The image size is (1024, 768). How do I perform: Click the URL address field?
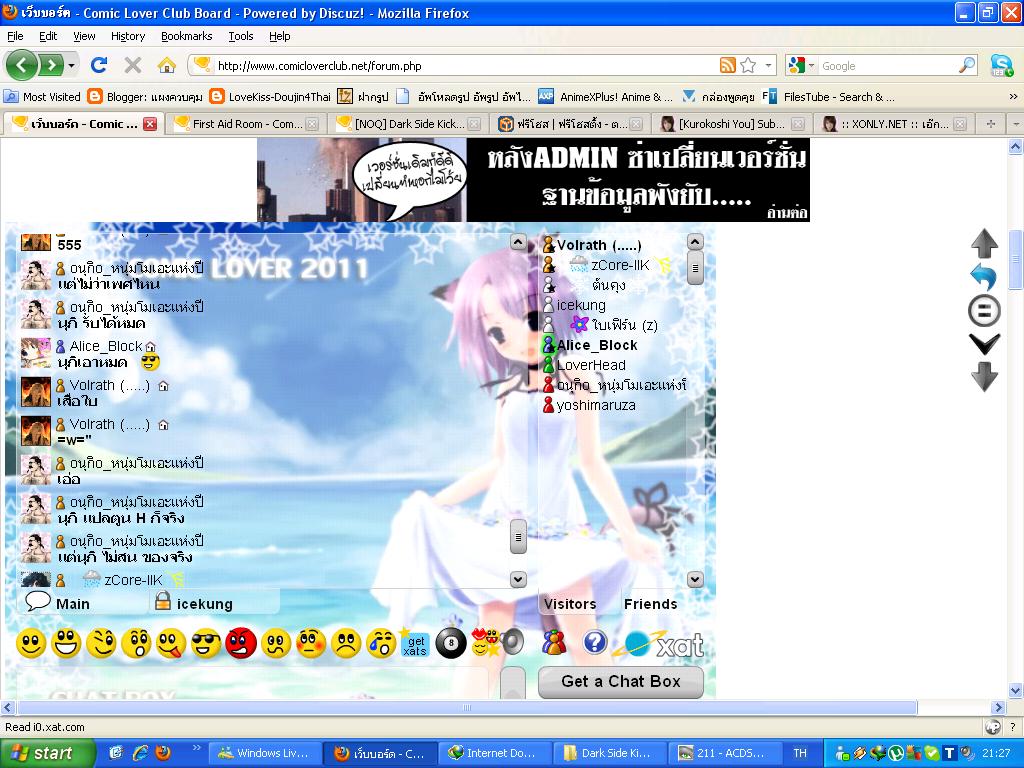pos(465,65)
